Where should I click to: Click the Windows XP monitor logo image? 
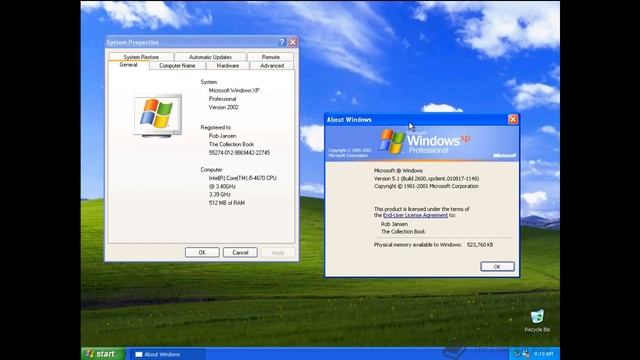click(x=157, y=116)
